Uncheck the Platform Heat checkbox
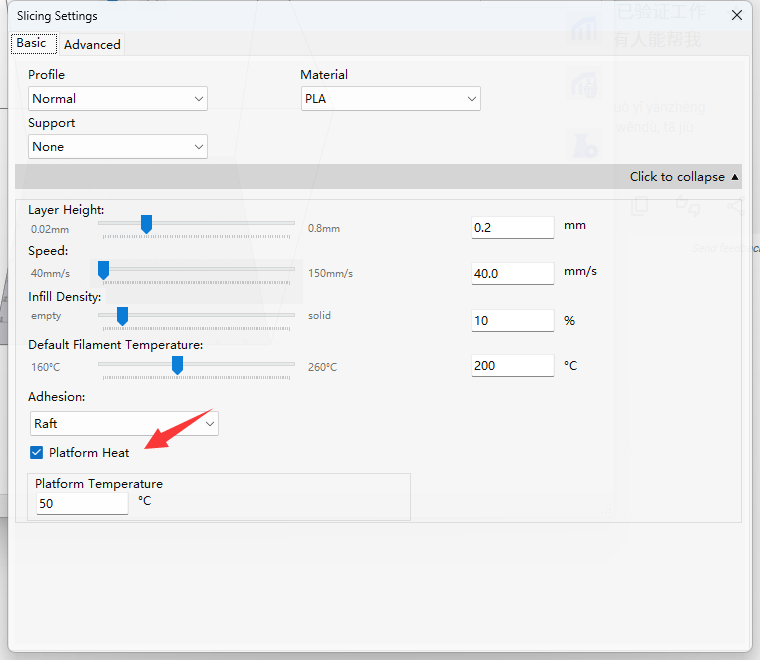 tap(37, 452)
